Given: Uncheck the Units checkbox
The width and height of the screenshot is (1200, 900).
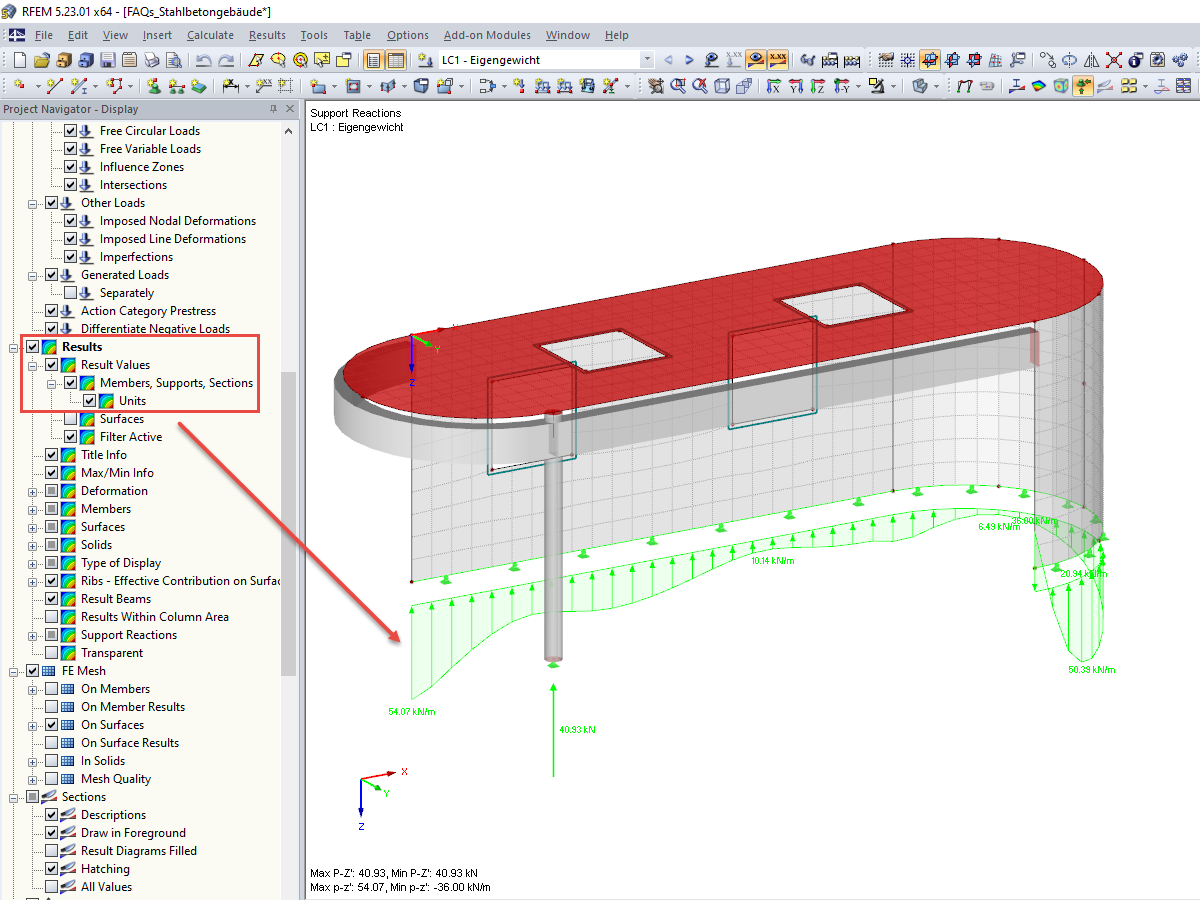Looking at the screenshot, I should tap(90, 401).
